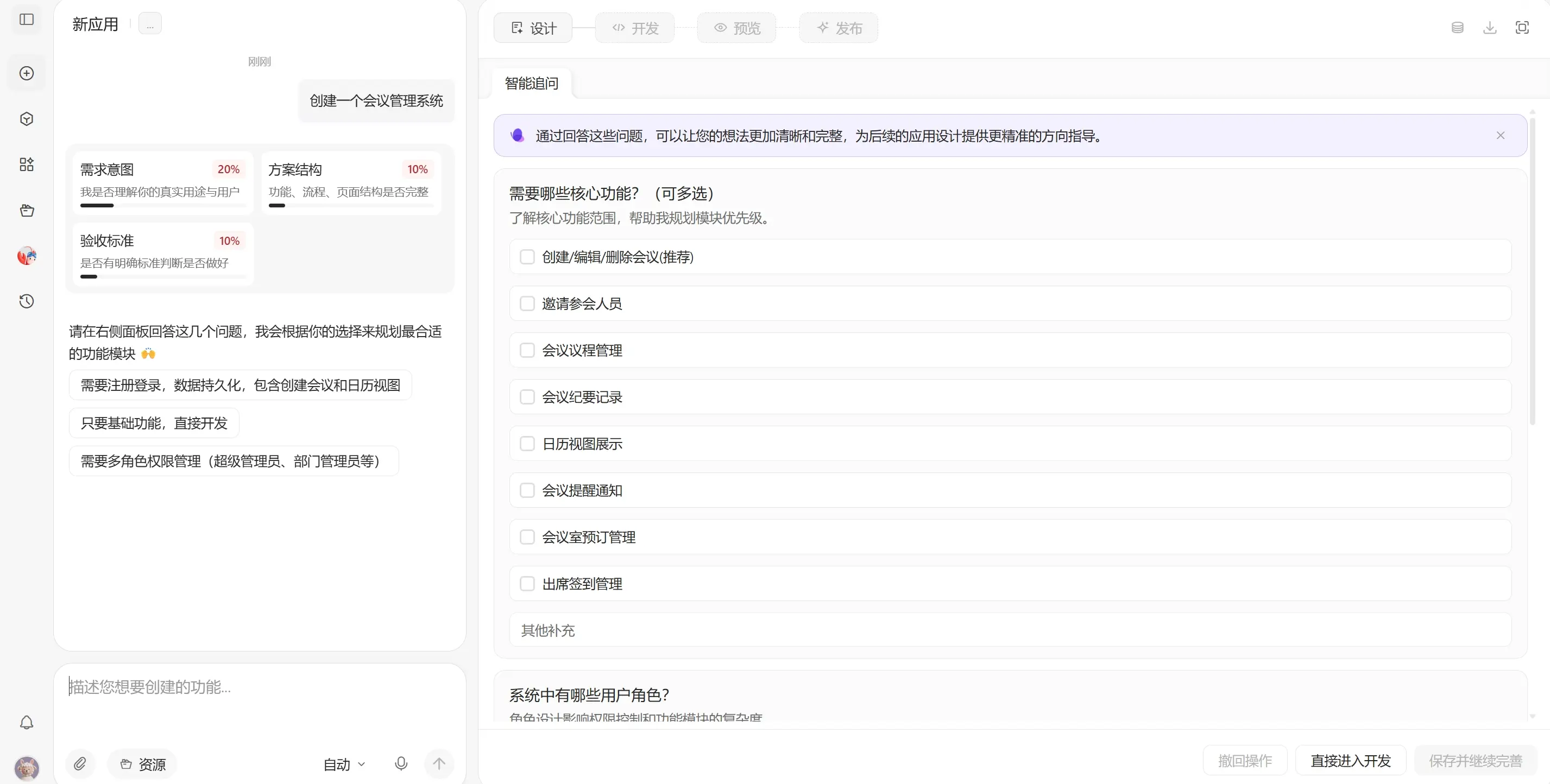Switch to the 开发 stage tab

coord(635,28)
